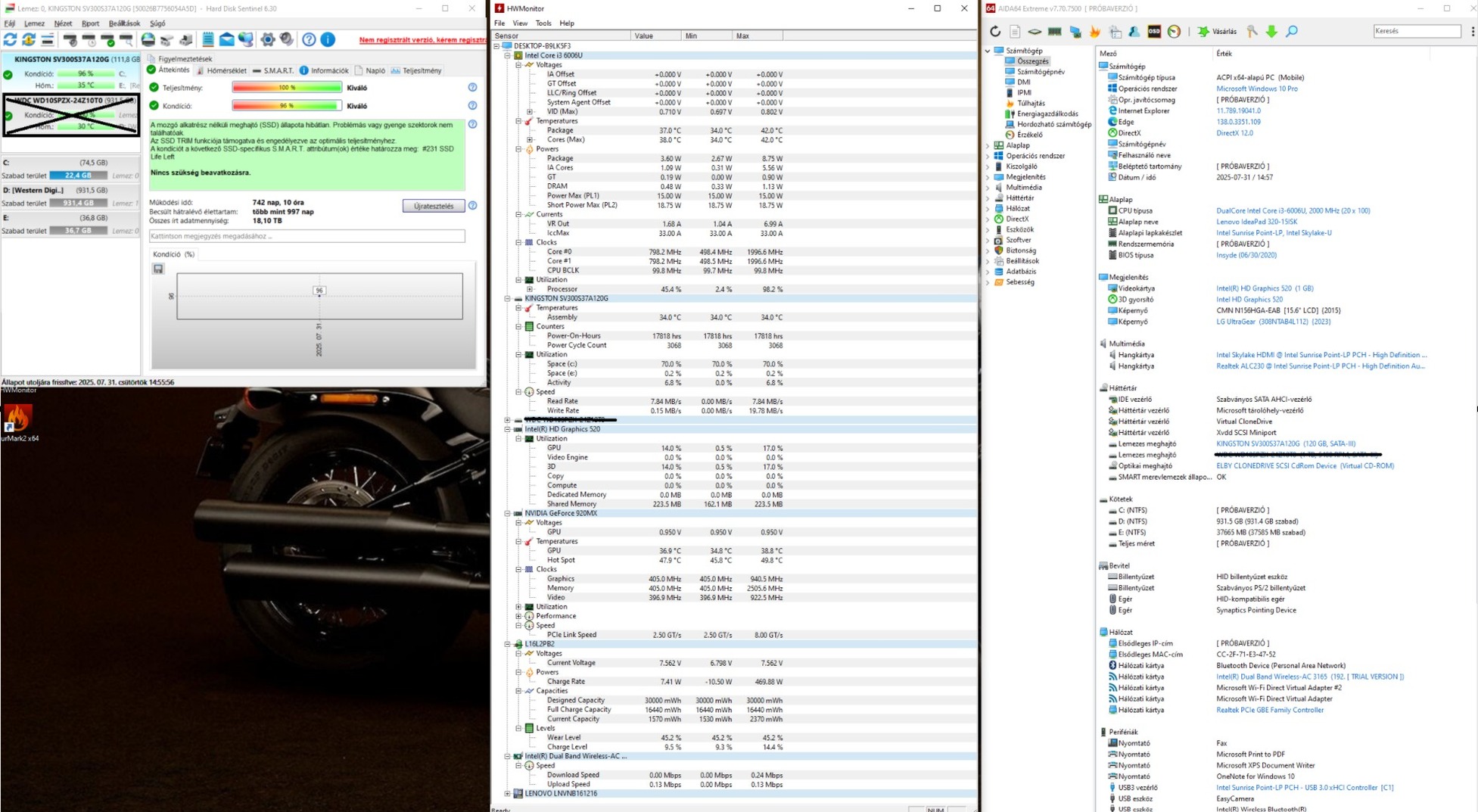Click the envelope e-mail icon in Hard Disk Sentinel
Viewport: 1478px width, 812px height.
click(226, 39)
